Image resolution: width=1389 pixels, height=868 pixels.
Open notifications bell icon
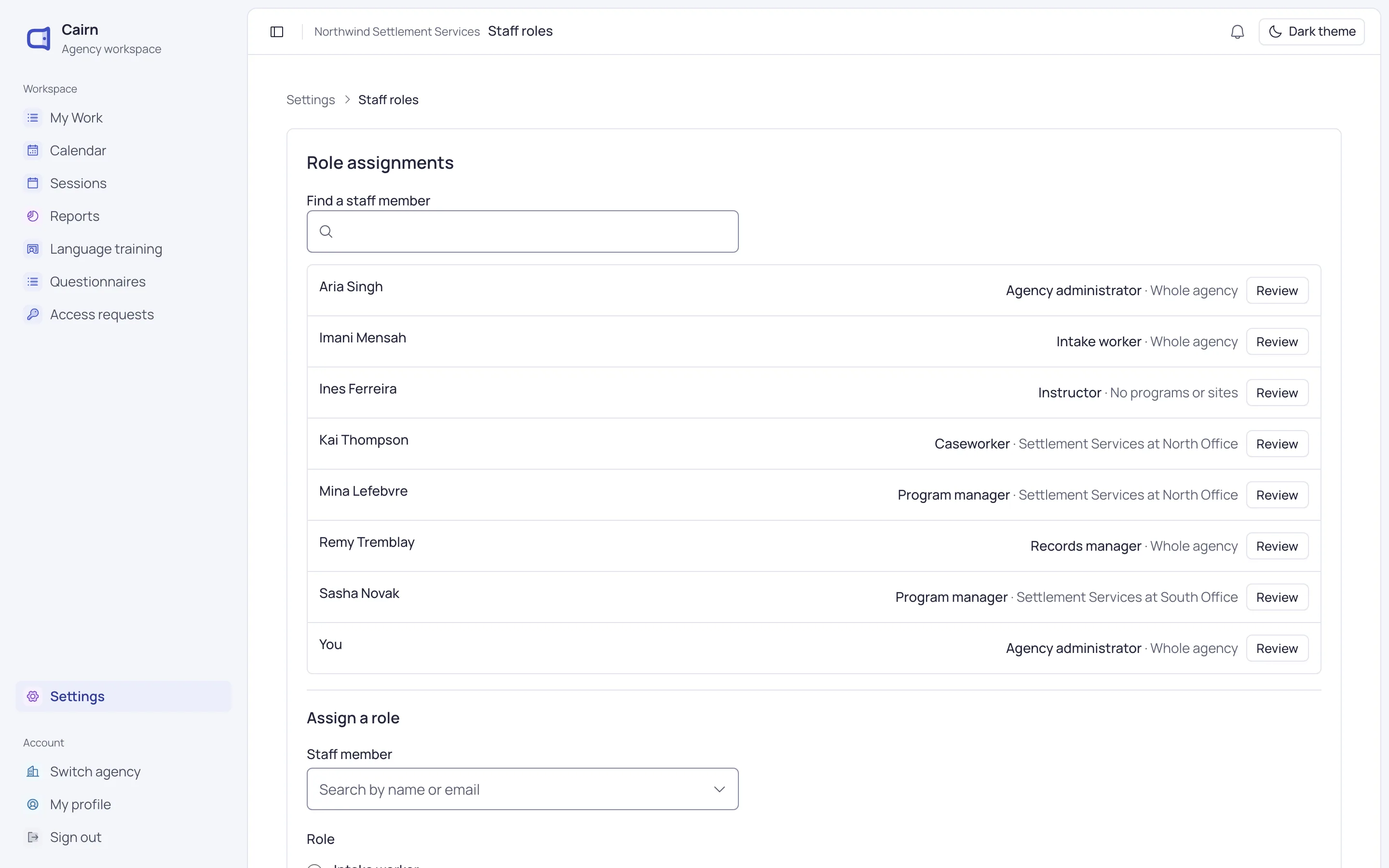point(1237,31)
